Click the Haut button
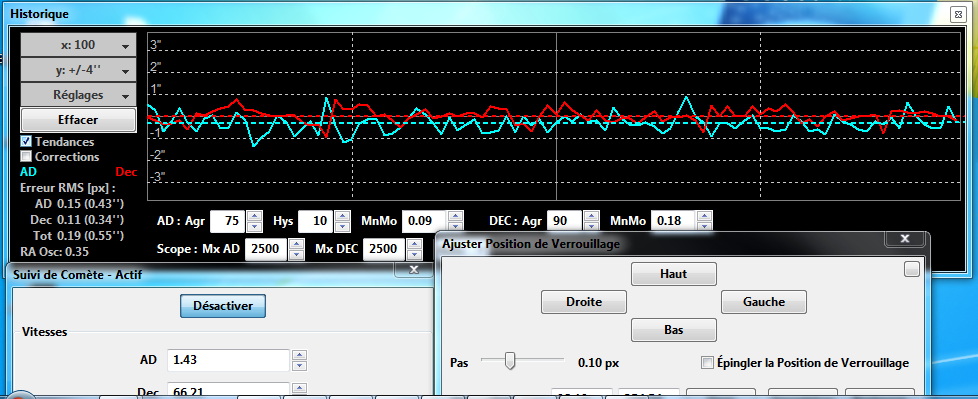 point(674,274)
